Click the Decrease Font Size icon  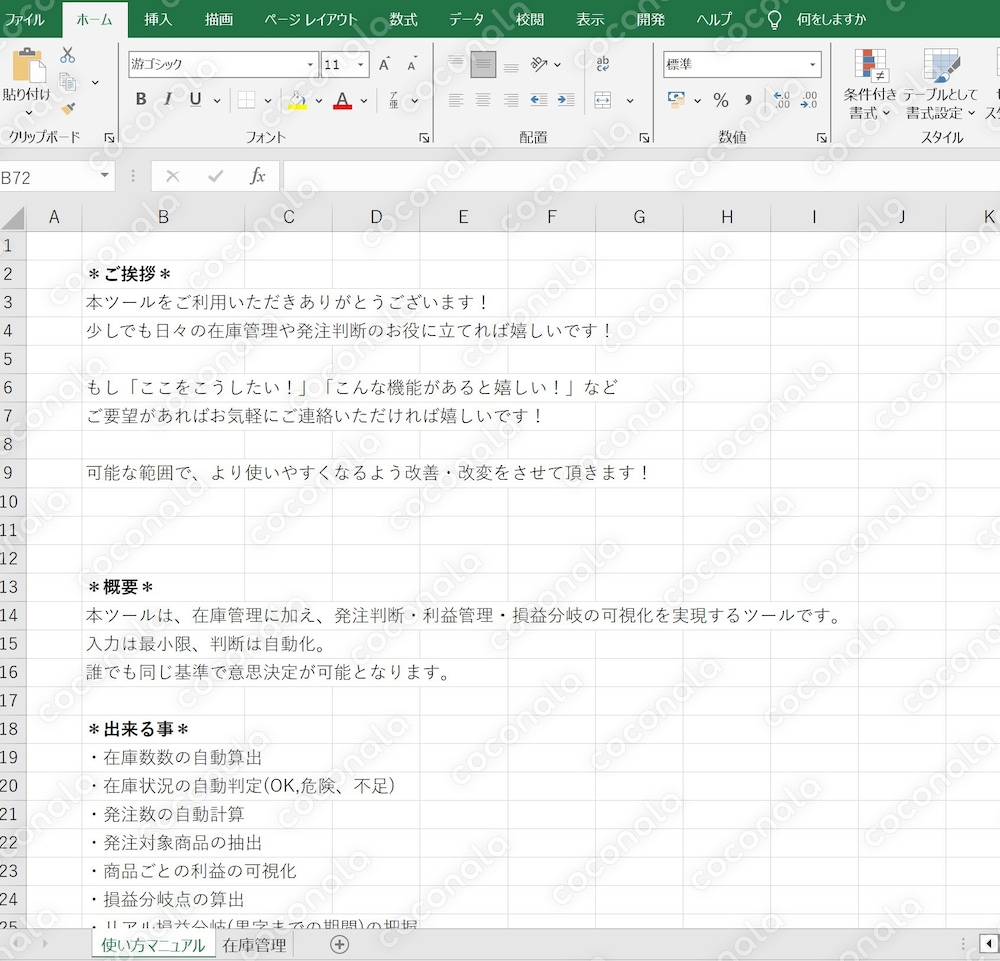412,64
